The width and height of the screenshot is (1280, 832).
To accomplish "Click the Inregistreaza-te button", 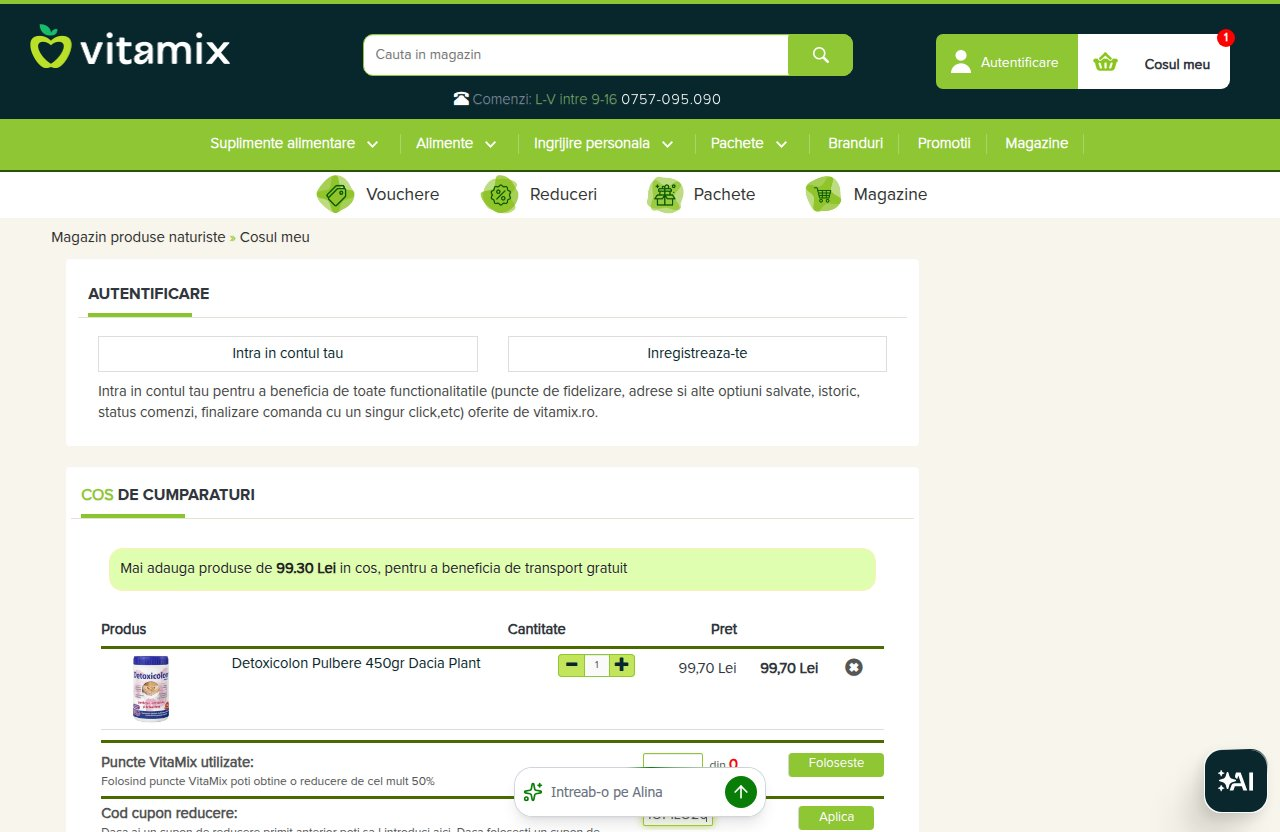I will pyautogui.click(x=697, y=354).
